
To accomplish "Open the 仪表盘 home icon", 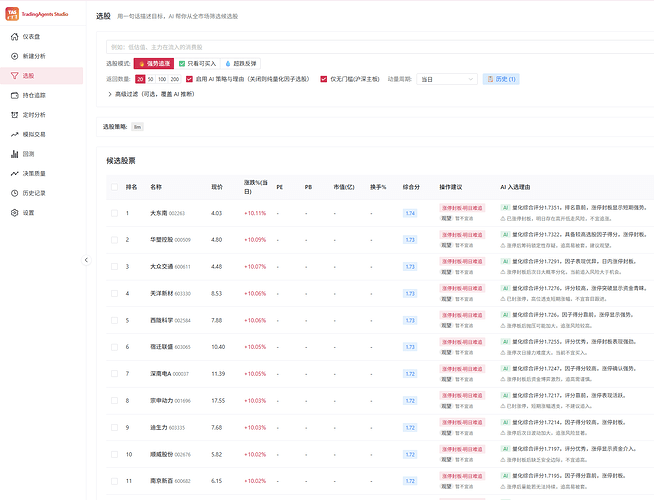I will (x=15, y=37).
